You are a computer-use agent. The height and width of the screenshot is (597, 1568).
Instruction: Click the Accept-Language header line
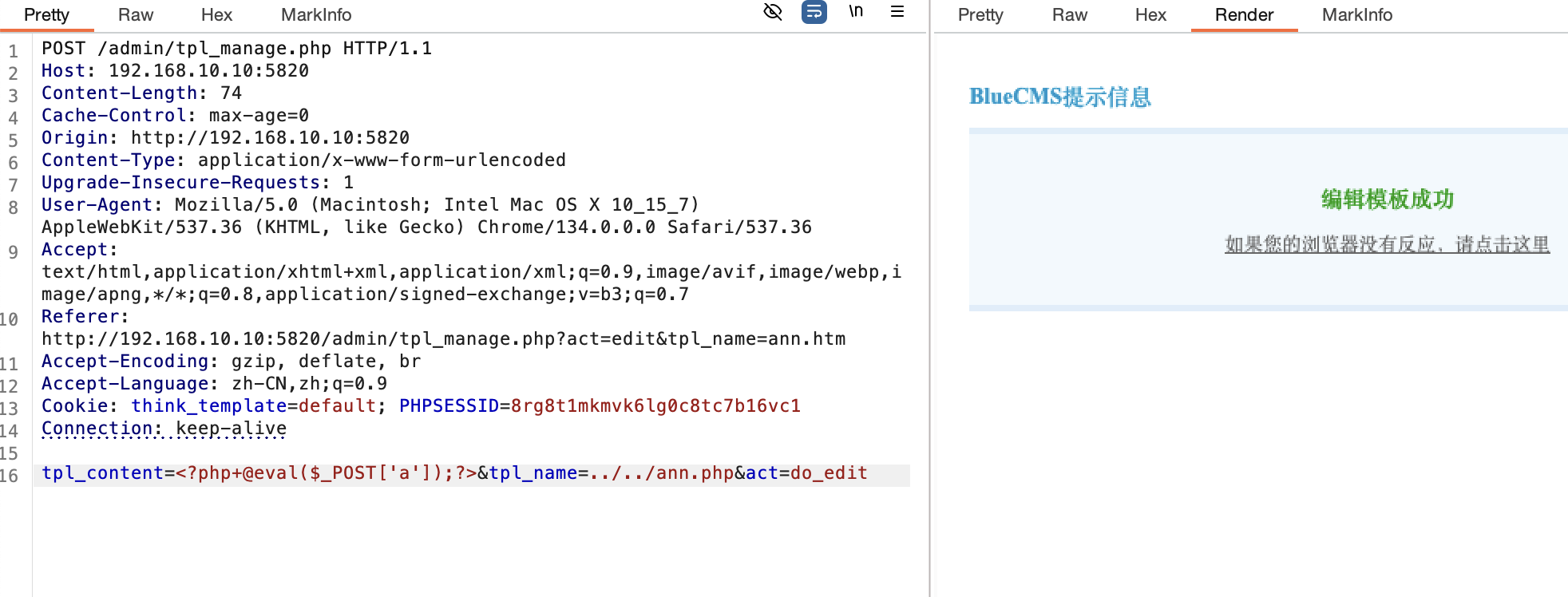tap(214, 384)
